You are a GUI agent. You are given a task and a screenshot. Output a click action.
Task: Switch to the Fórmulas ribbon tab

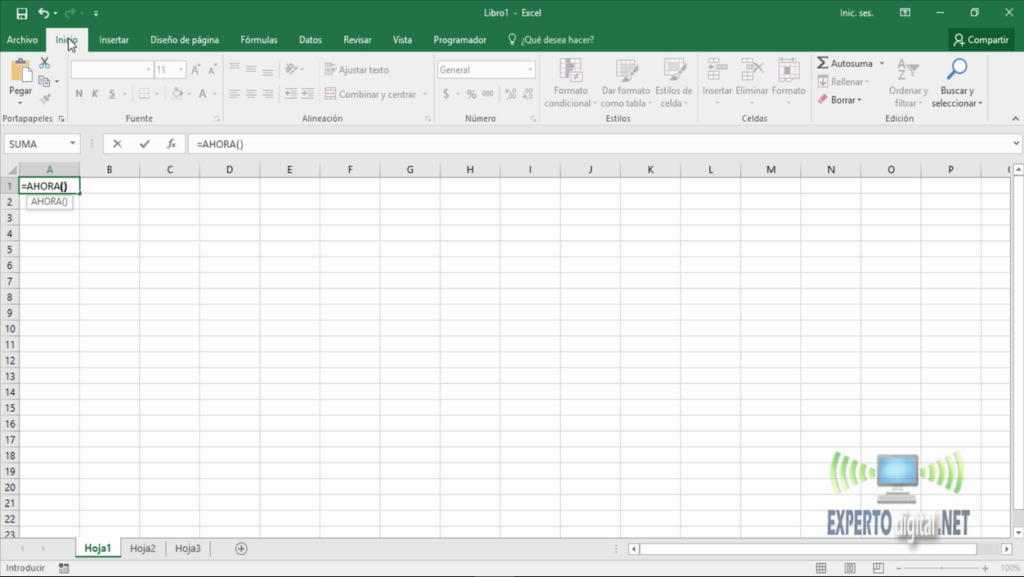tap(258, 39)
